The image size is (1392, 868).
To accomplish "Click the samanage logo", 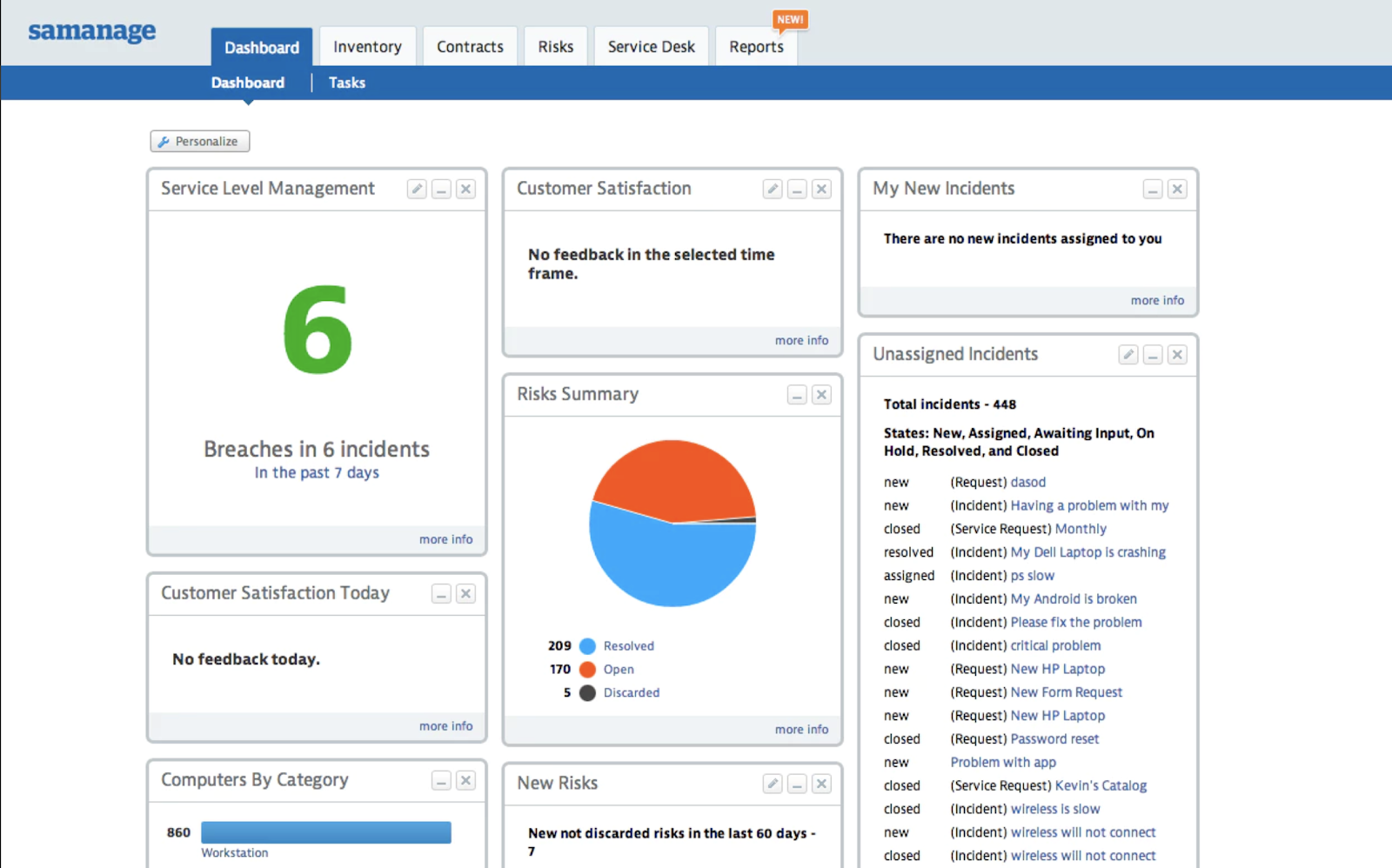I will 92,31.
